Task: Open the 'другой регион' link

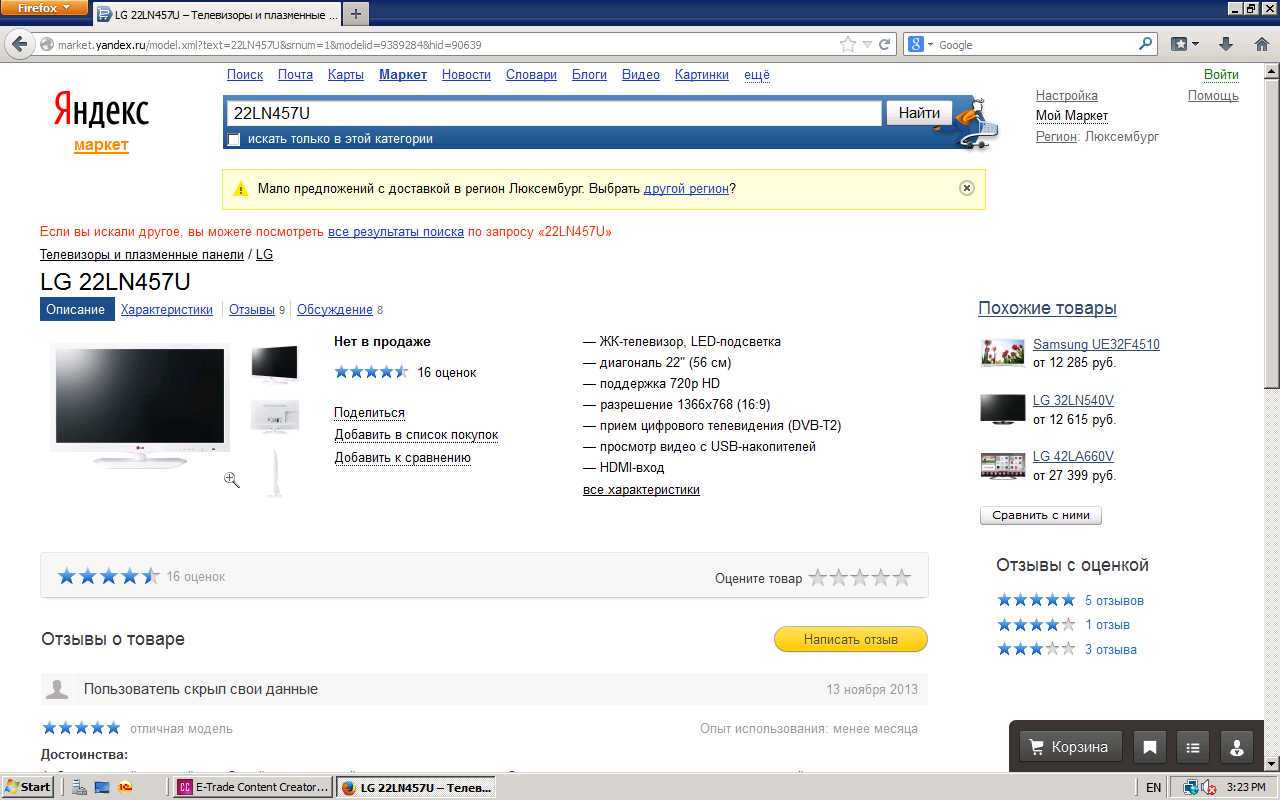Action: tap(686, 188)
